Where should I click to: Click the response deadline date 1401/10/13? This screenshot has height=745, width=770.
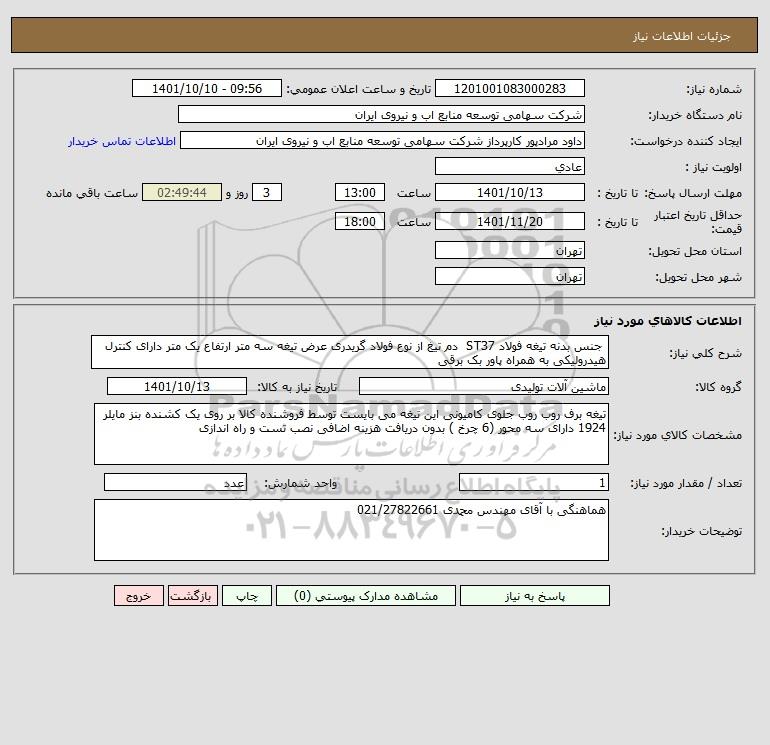pyautogui.click(x=510, y=193)
